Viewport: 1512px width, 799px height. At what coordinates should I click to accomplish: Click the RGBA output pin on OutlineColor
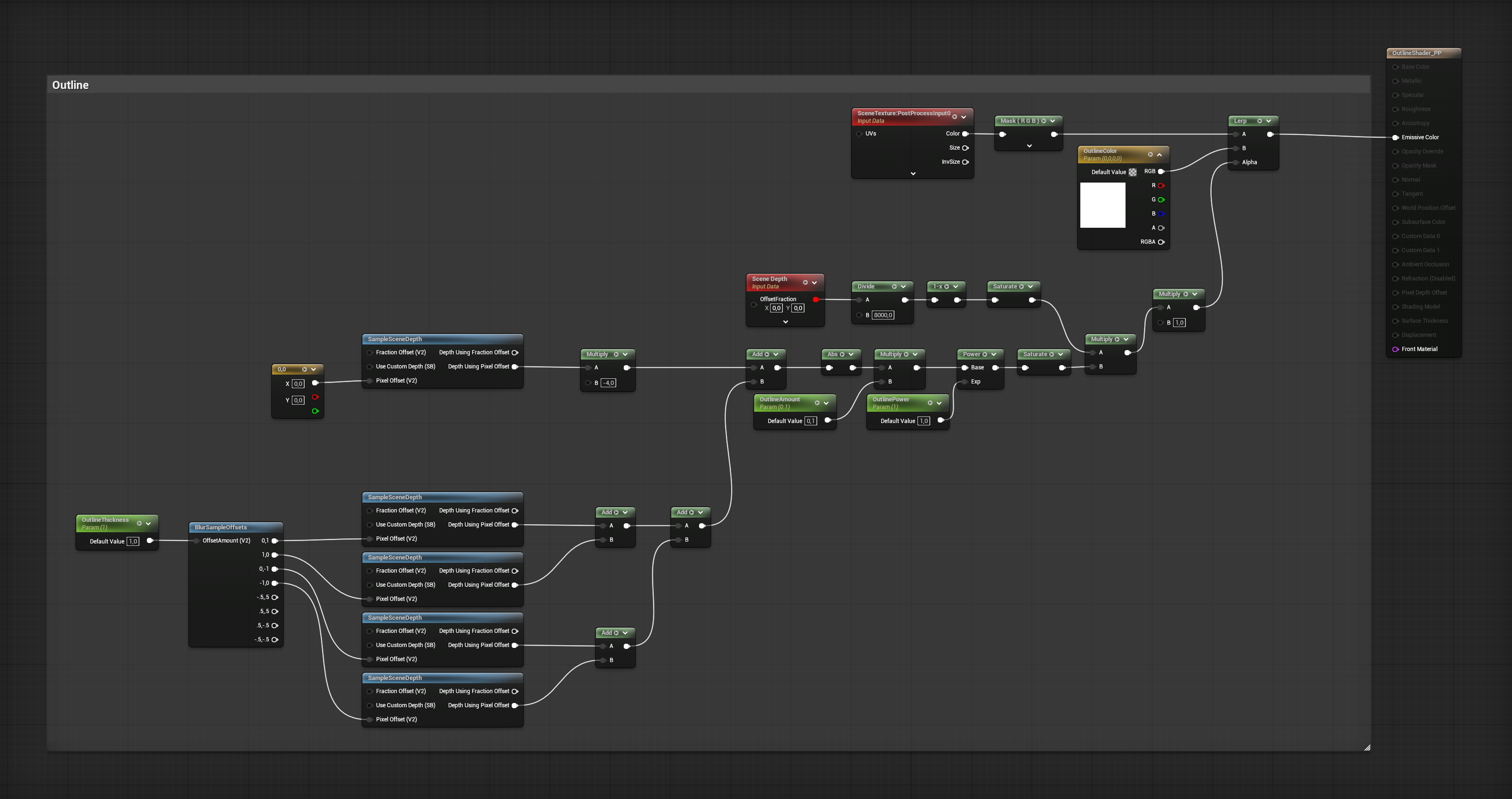click(1161, 242)
